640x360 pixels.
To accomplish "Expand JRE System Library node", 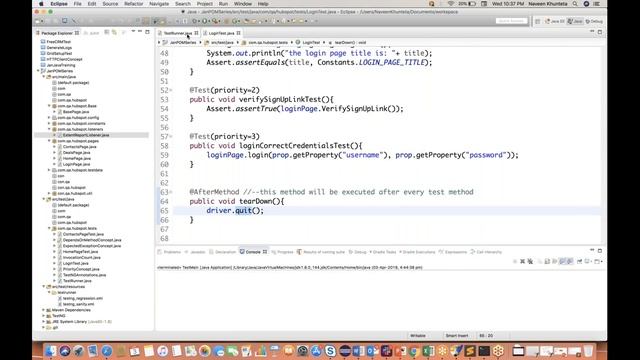I will tap(44, 322).
